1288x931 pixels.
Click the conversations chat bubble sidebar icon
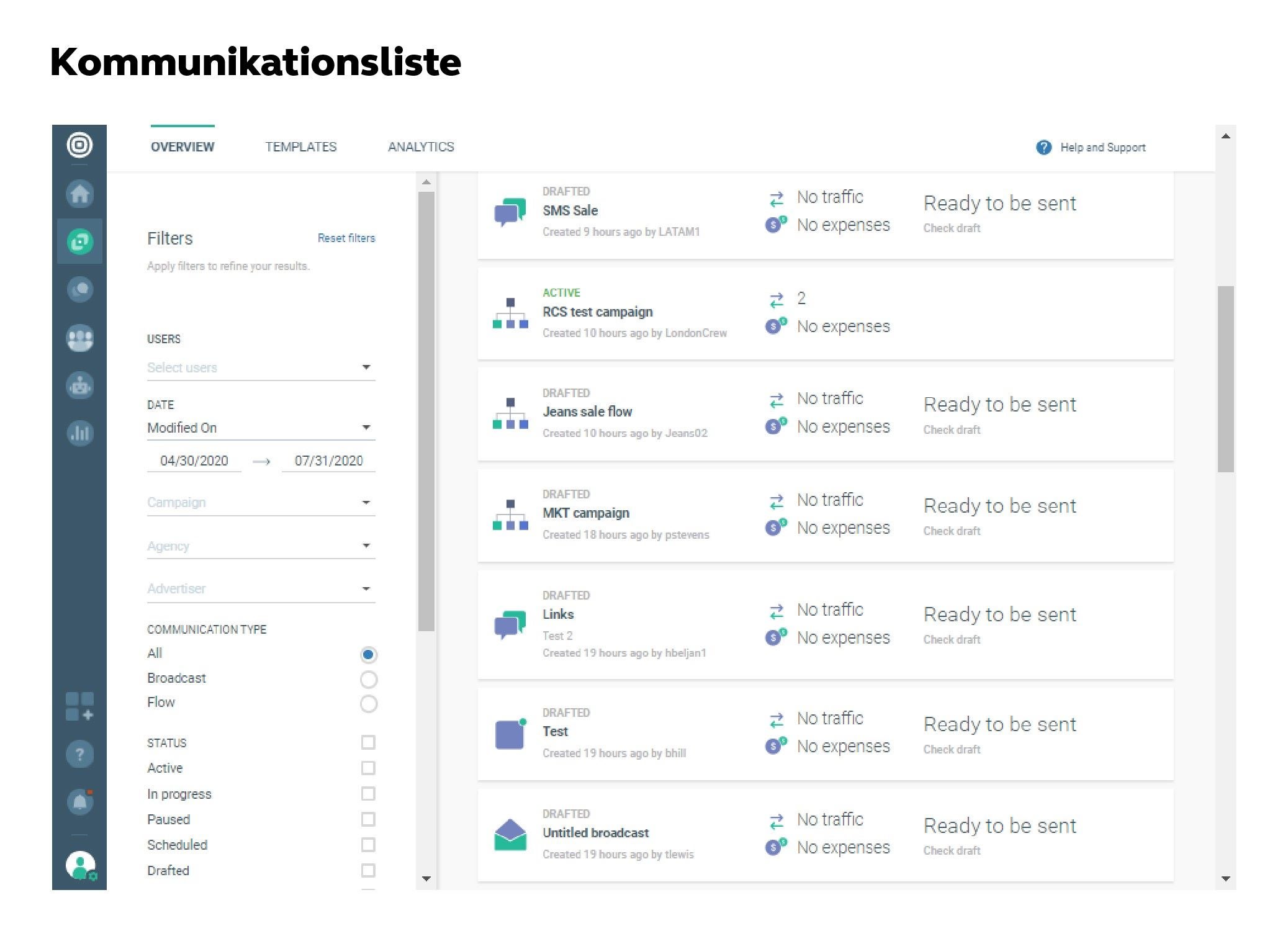click(x=79, y=290)
